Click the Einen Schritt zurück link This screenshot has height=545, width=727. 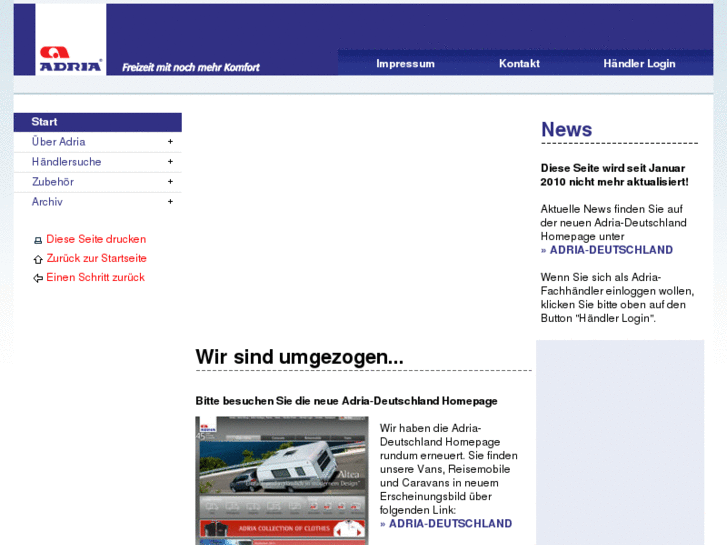(x=96, y=277)
